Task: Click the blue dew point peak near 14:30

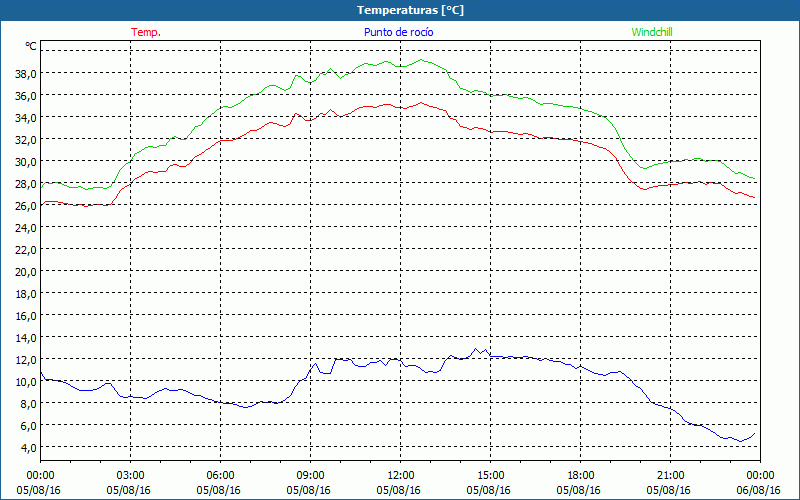Action: tap(476, 348)
